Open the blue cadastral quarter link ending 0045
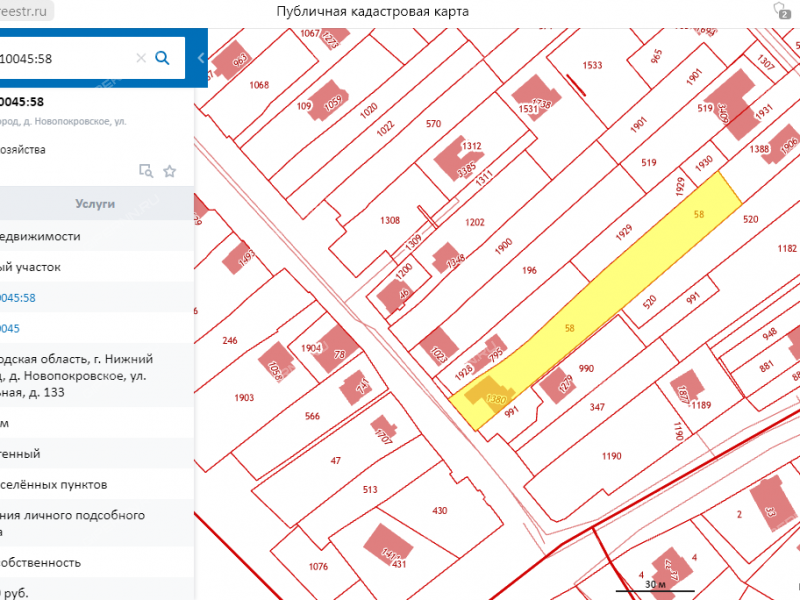800x600 pixels. (10, 328)
